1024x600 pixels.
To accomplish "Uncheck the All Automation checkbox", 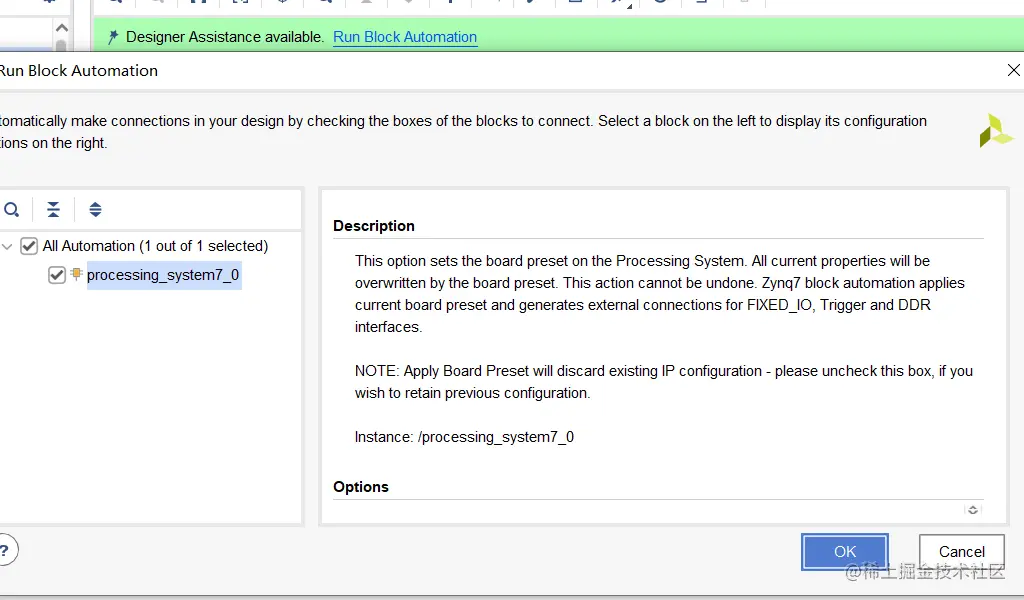I will [29, 246].
